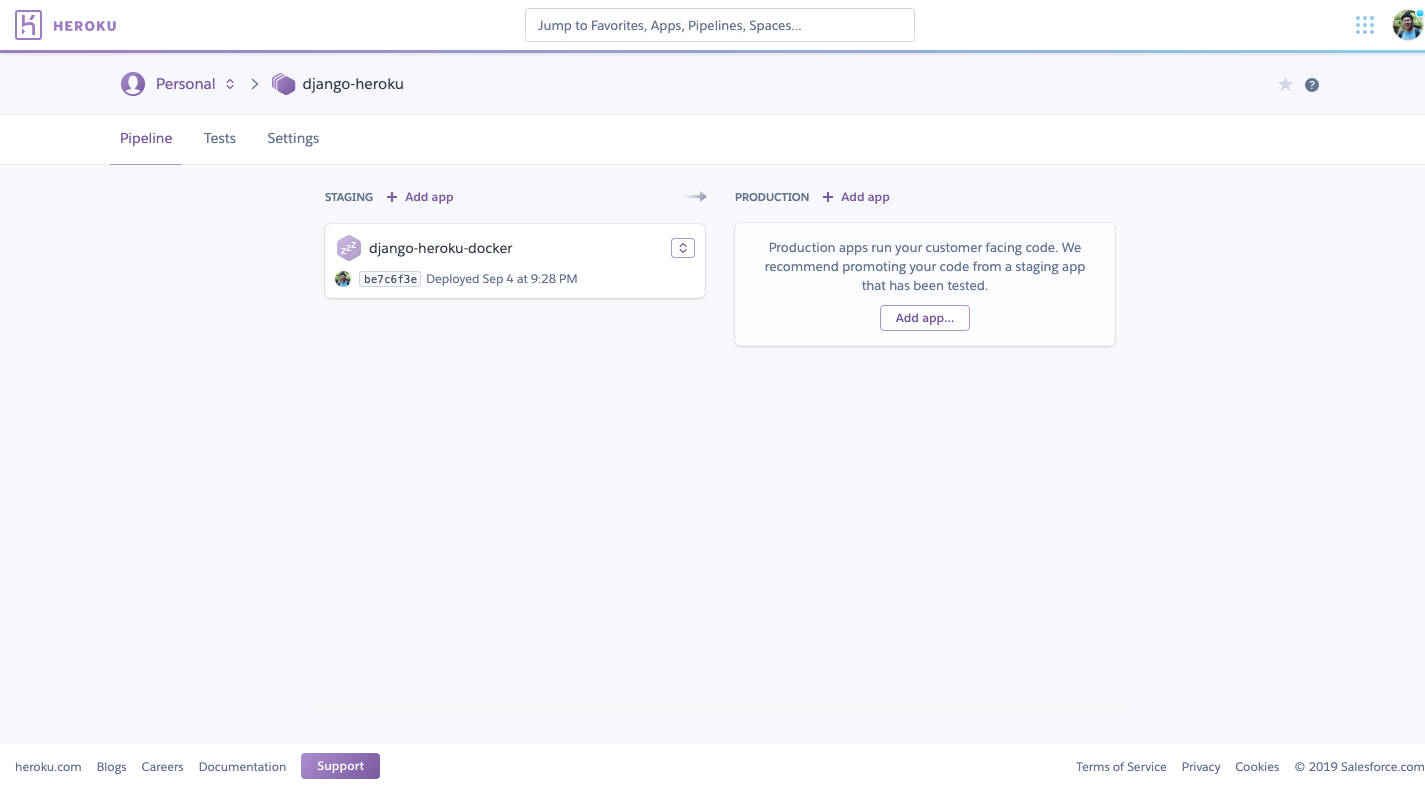Click the purple Support button
The image size is (1425, 789).
pos(340,766)
